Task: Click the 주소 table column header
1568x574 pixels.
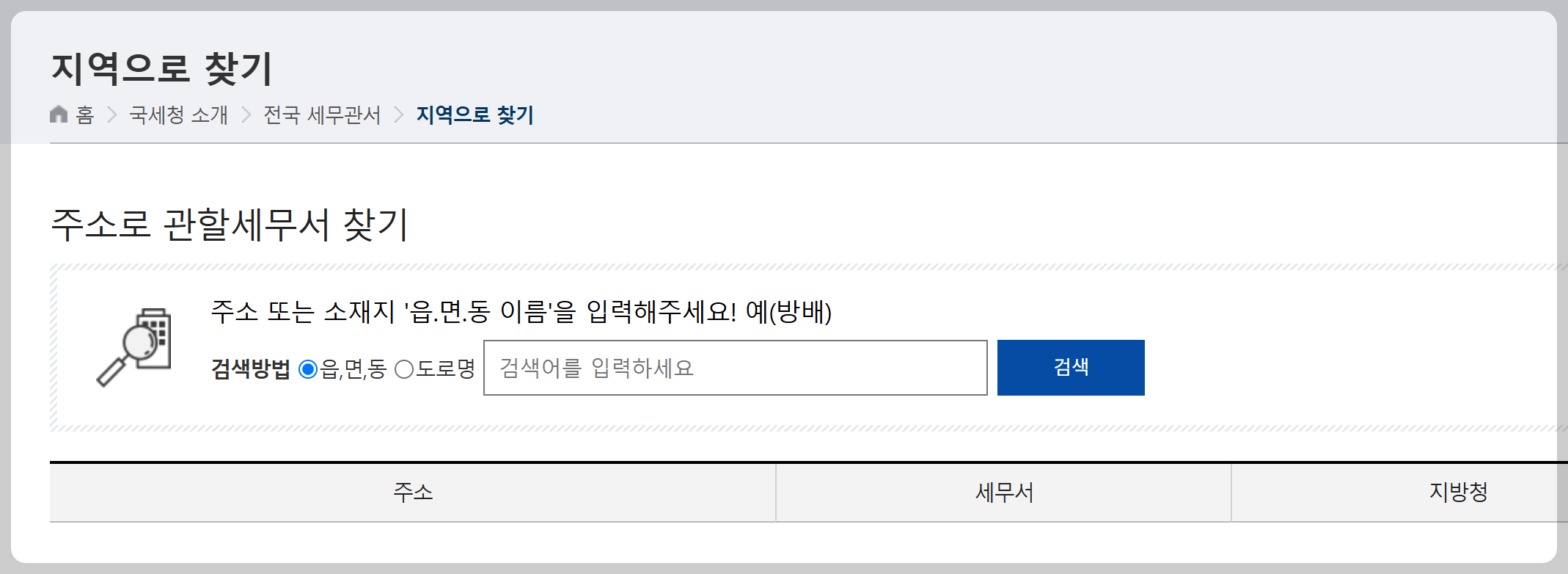Action: tap(413, 493)
